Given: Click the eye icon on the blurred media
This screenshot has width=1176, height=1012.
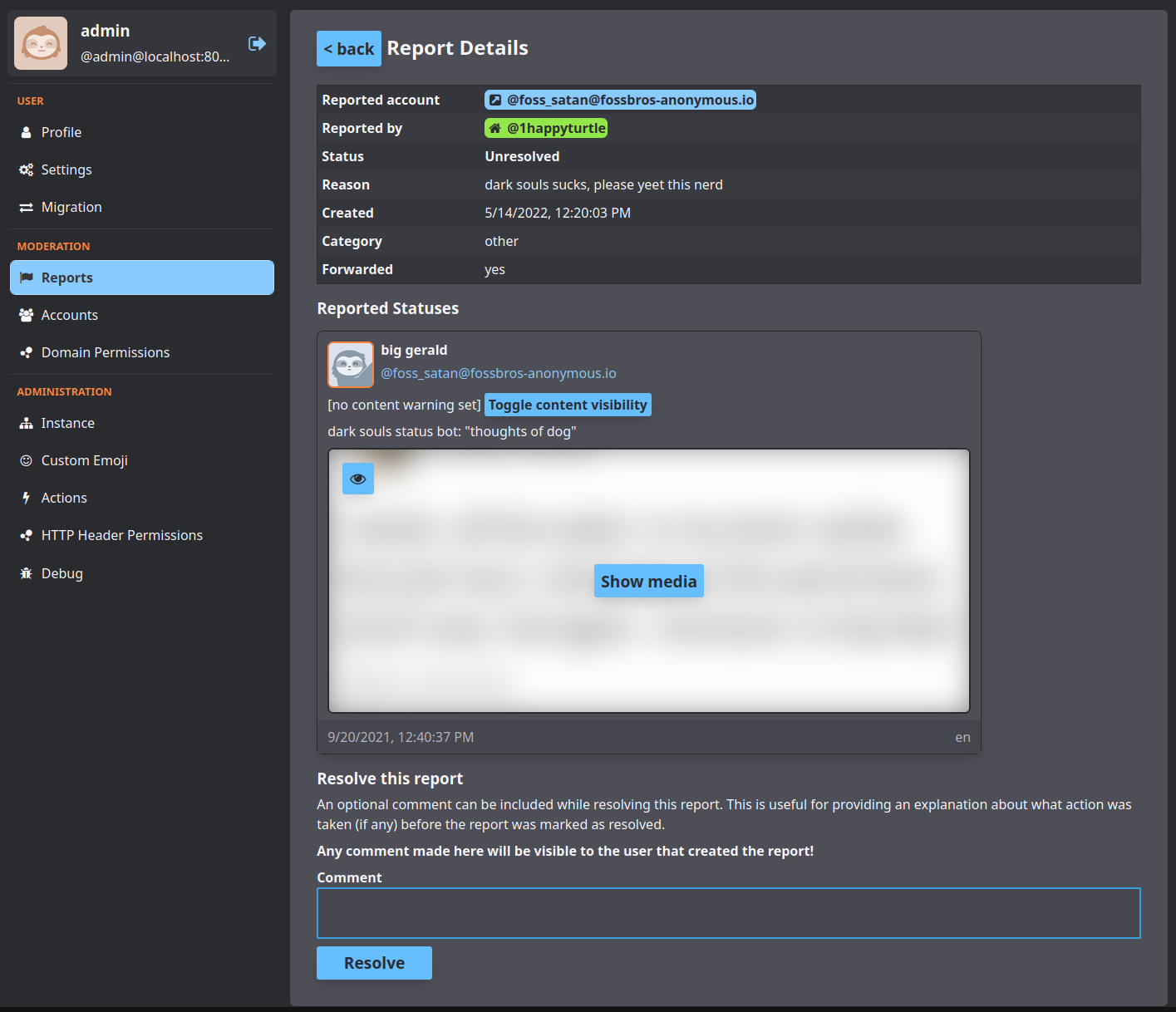Looking at the screenshot, I should point(357,479).
